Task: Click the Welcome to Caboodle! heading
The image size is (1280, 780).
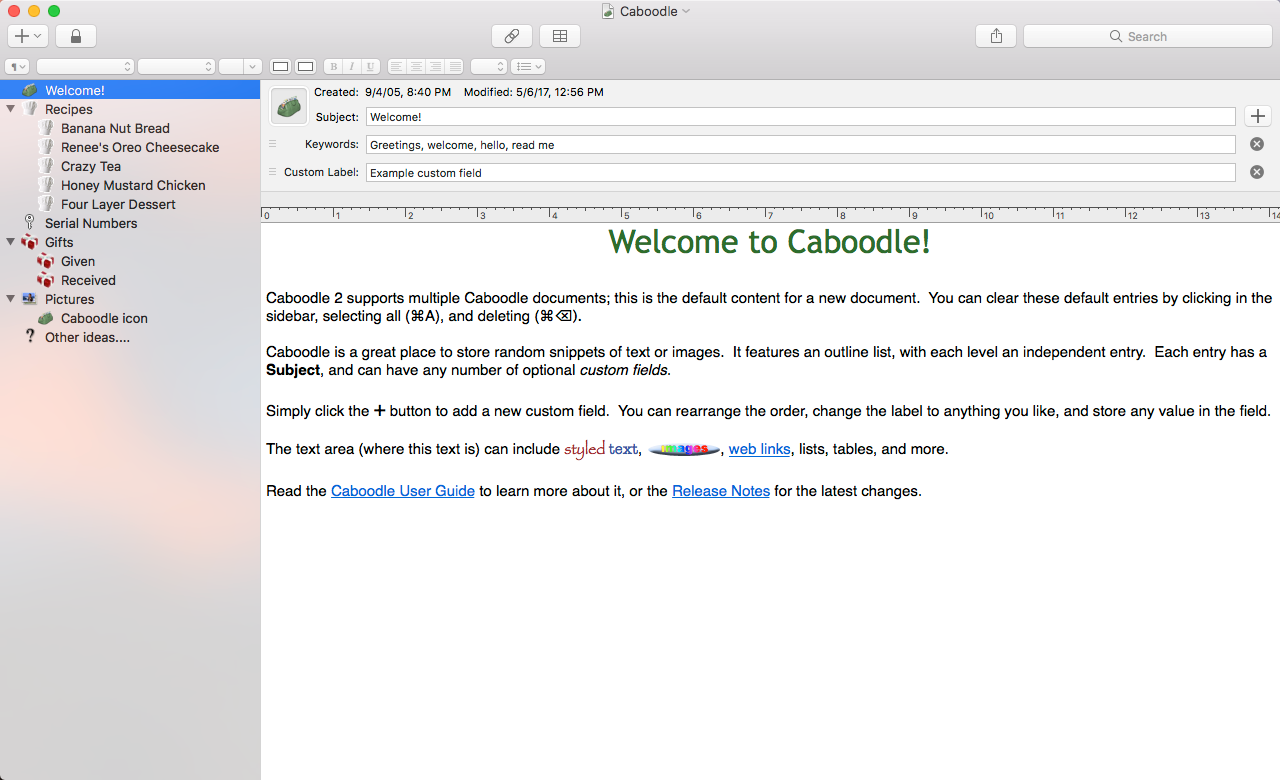Action: pyautogui.click(x=770, y=242)
